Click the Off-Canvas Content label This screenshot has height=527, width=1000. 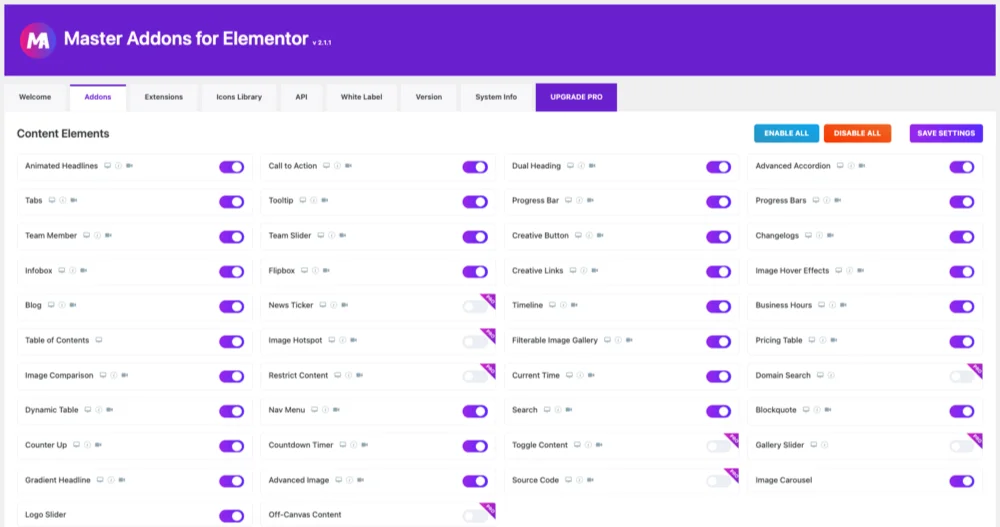coord(305,515)
